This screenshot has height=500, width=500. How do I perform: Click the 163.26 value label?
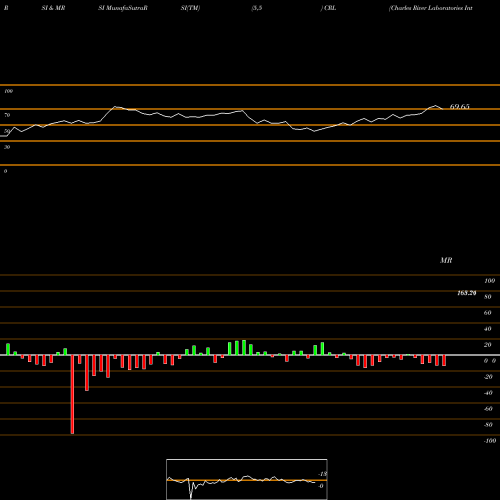point(467,293)
